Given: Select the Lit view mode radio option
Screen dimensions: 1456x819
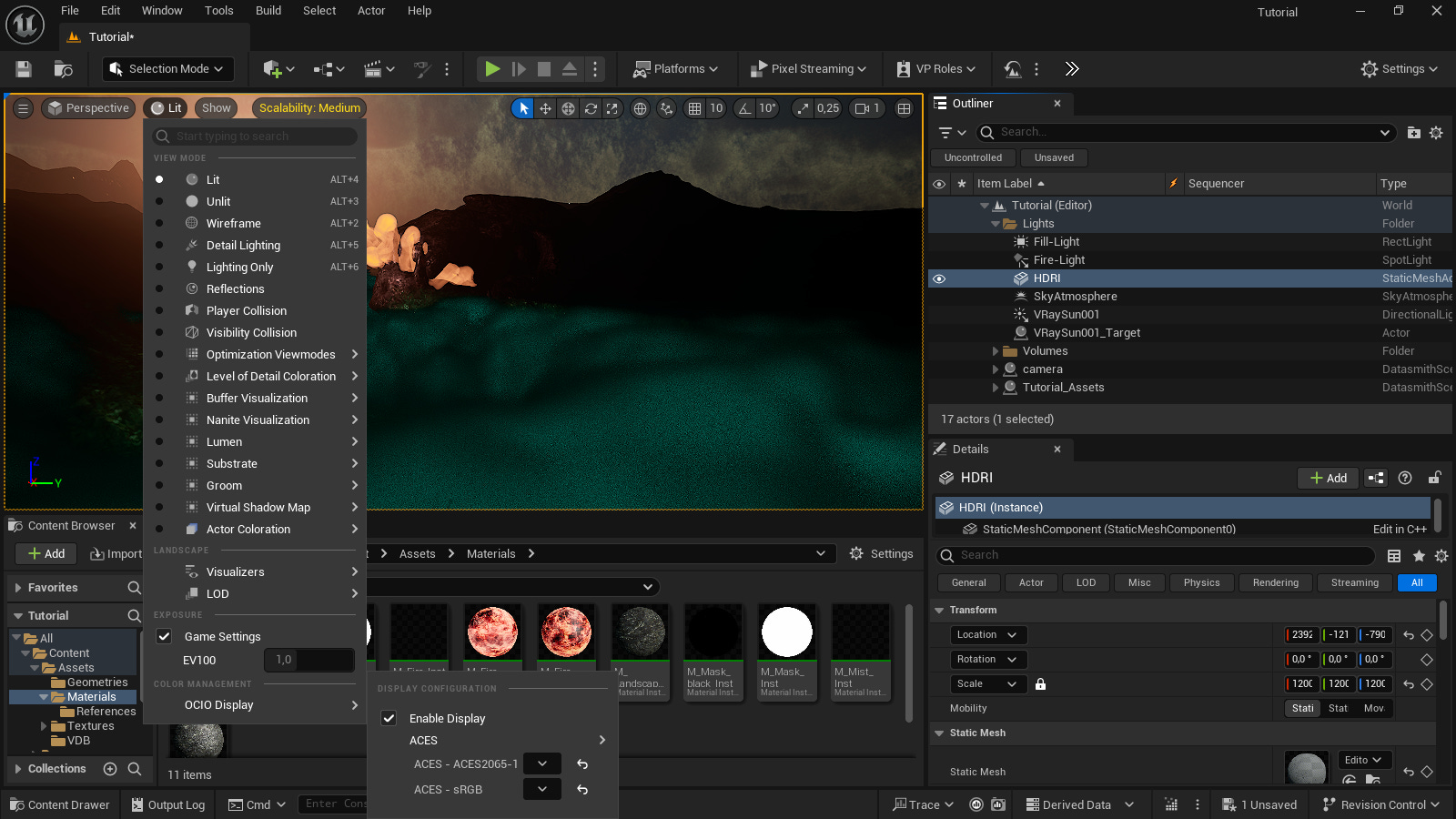Looking at the screenshot, I should [x=159, y=180].
